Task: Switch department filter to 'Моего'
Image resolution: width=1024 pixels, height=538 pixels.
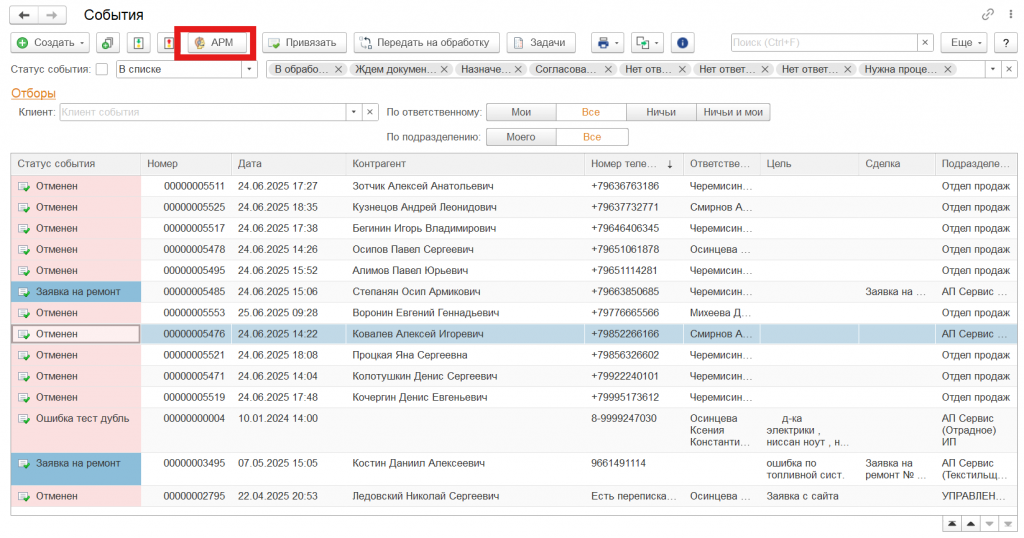Action: (x=520, y=137)
